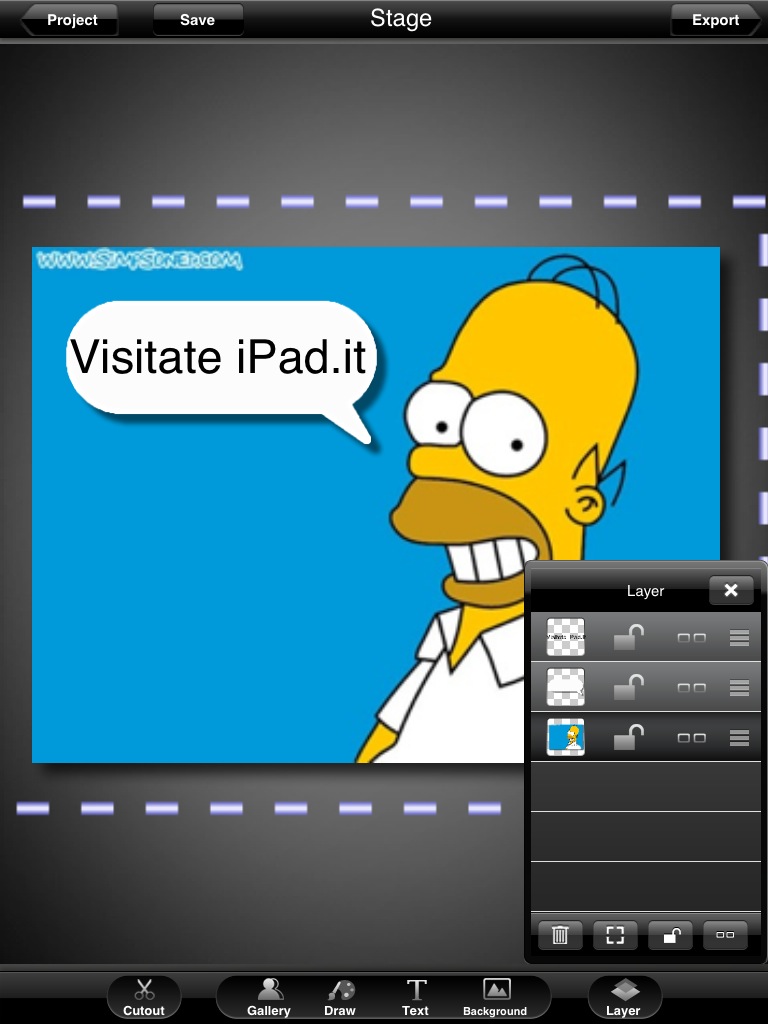Go back to Project screen
Screen dimensions: 768x1024
tap(69, 20)
